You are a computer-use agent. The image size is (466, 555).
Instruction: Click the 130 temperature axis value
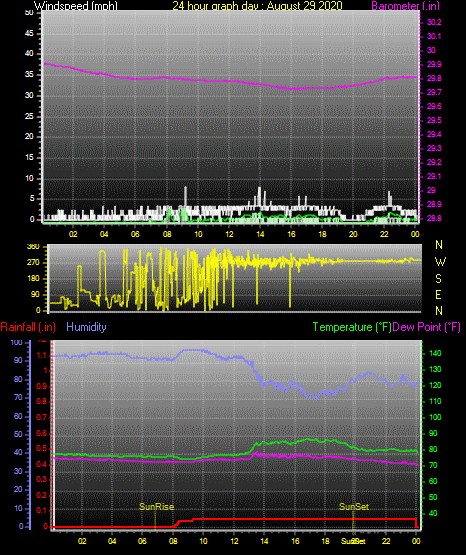[x=435, y=369]
